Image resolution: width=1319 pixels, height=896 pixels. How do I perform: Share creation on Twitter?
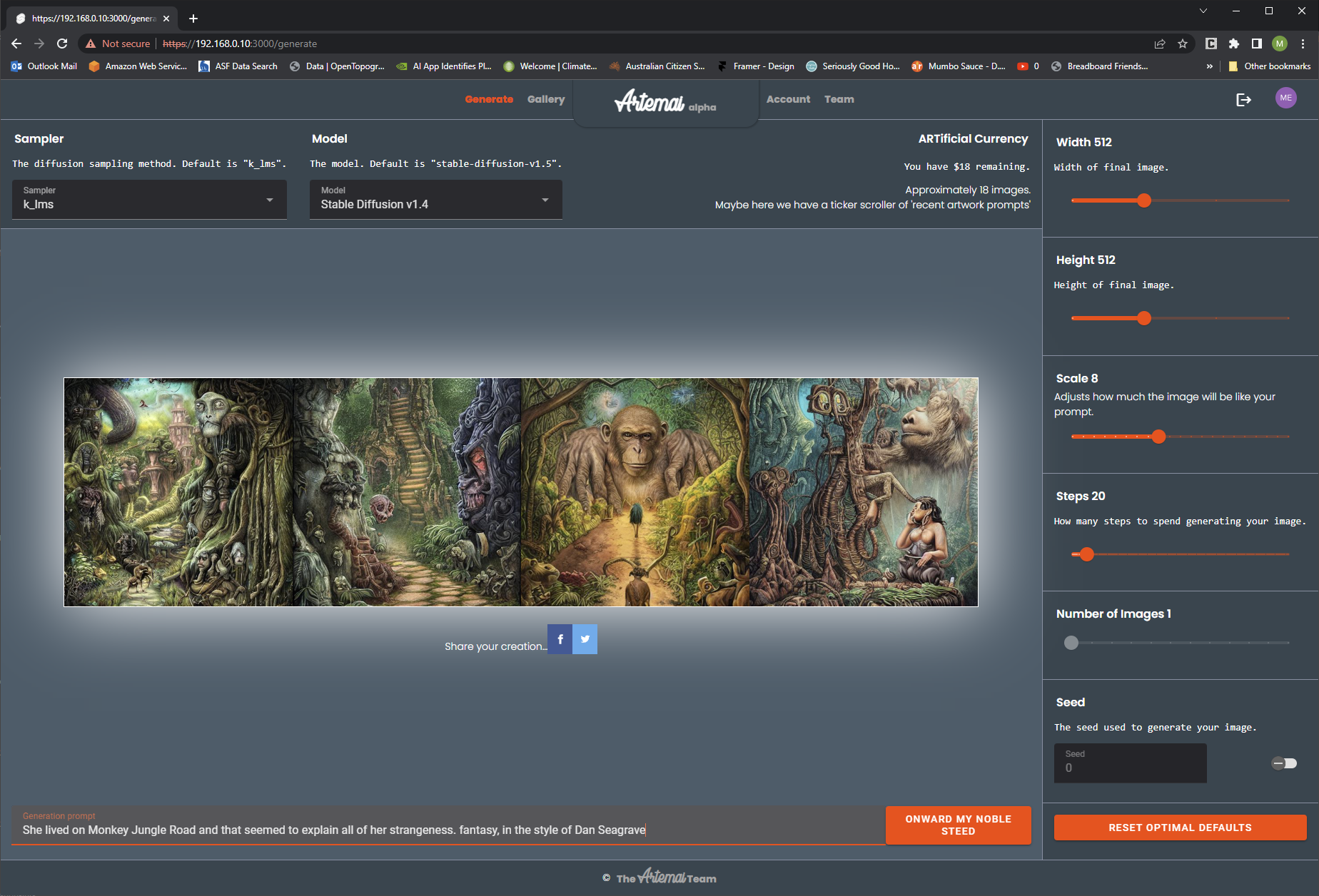point(585,639)
